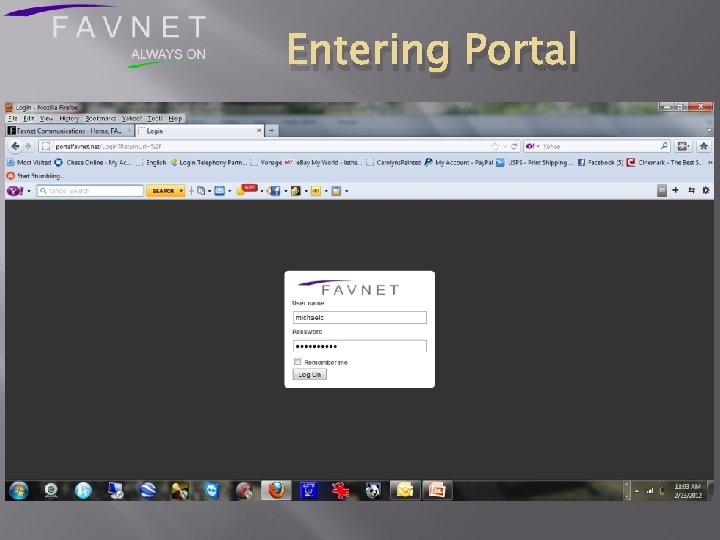
Task: Click the taskbar clock showing time
Action: (x=687, y=491)
